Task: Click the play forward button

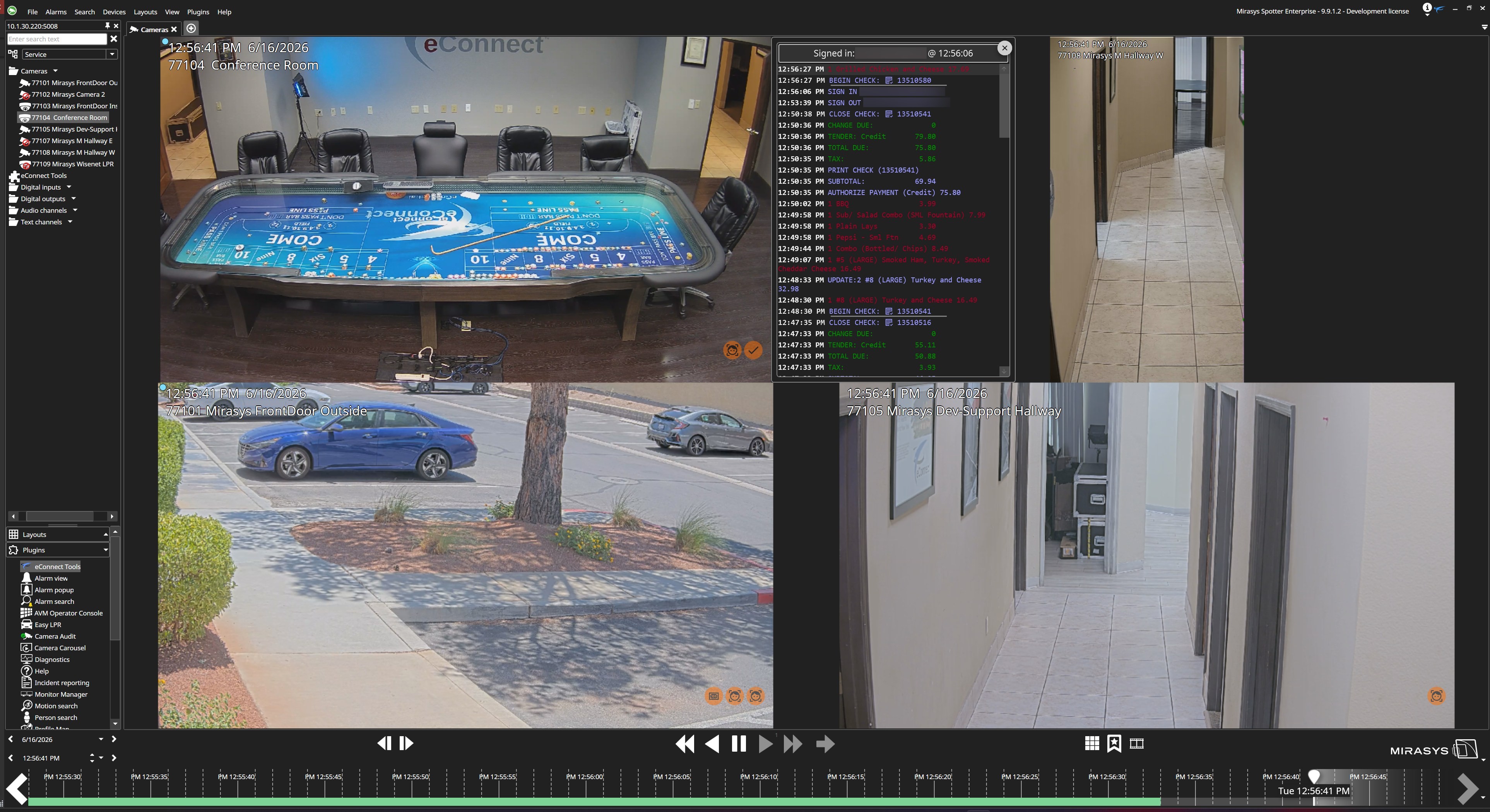Action: click(x=765, y=744)
